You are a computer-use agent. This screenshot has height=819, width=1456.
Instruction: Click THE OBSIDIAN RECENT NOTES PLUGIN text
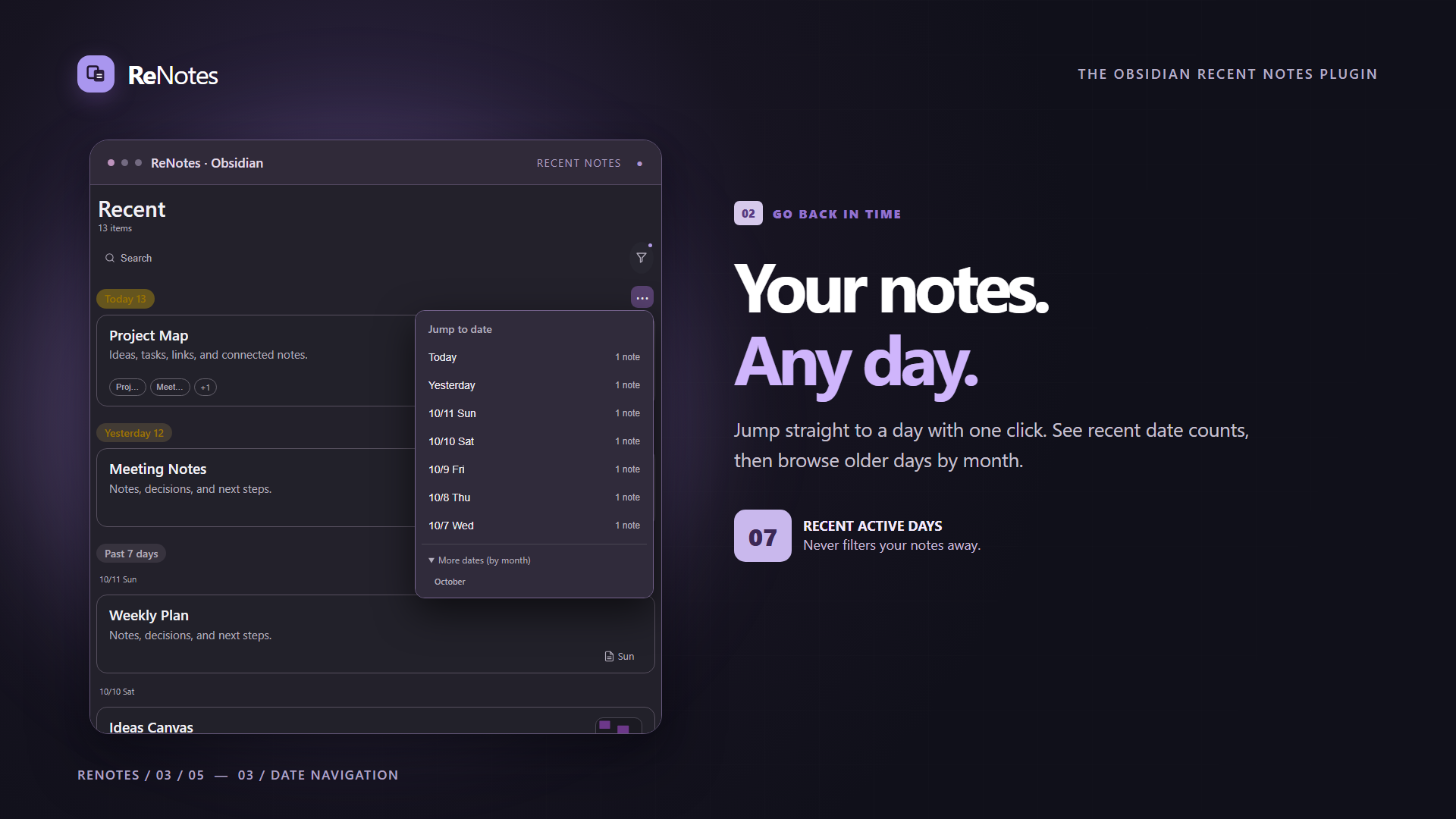tap(1228, 74)
